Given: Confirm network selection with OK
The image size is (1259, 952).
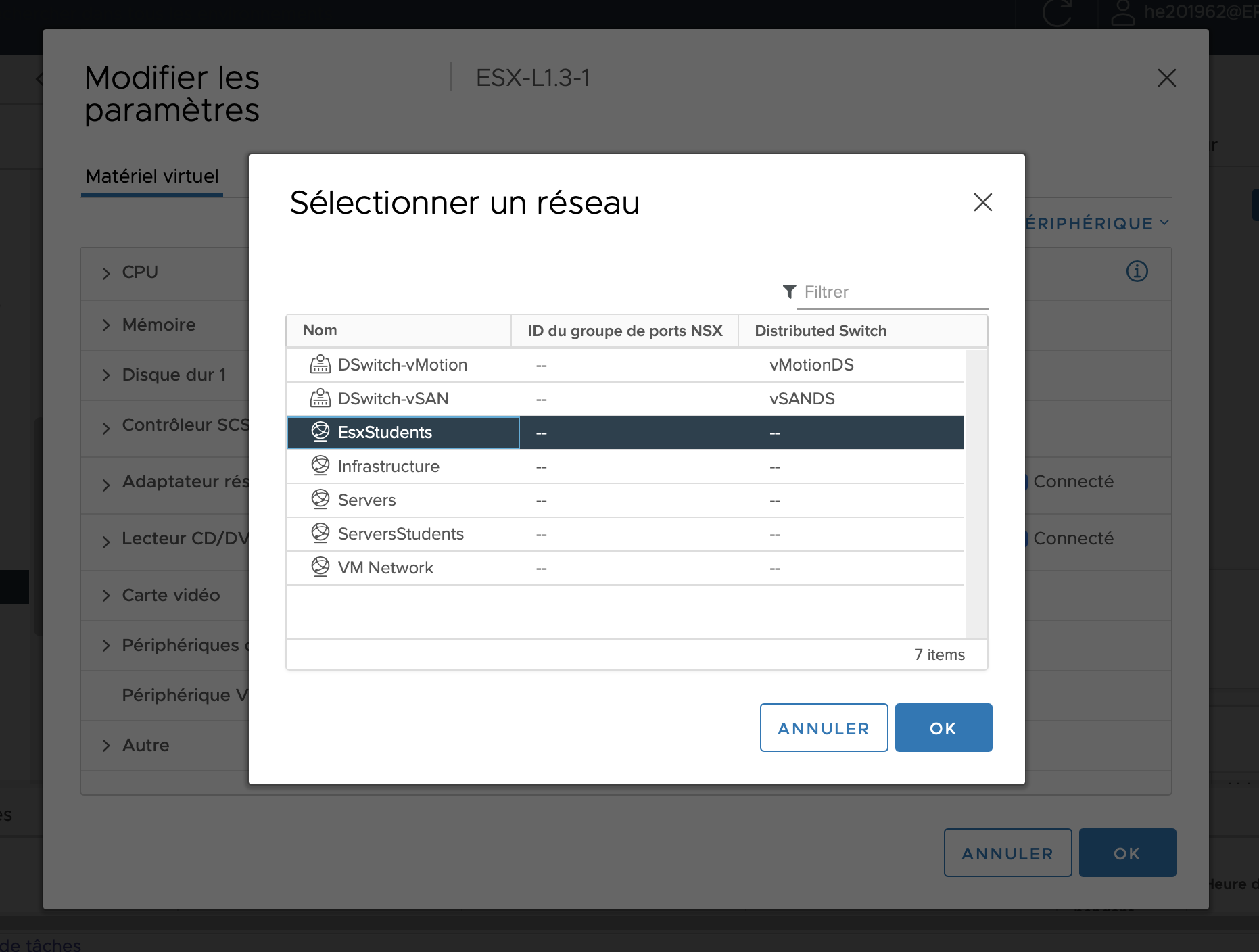Looking at the screenshot, I should [943, 728].
